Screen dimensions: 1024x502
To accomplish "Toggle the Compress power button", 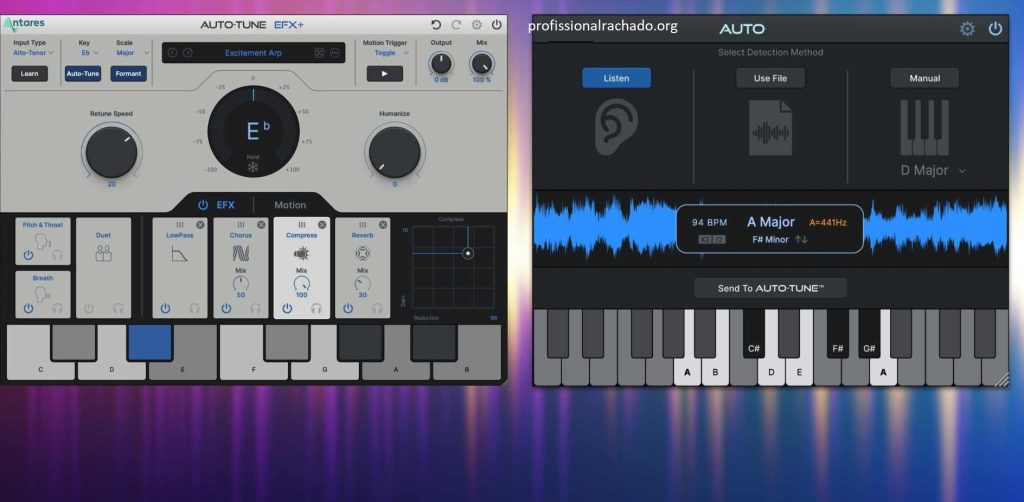I will click(287, 308).
